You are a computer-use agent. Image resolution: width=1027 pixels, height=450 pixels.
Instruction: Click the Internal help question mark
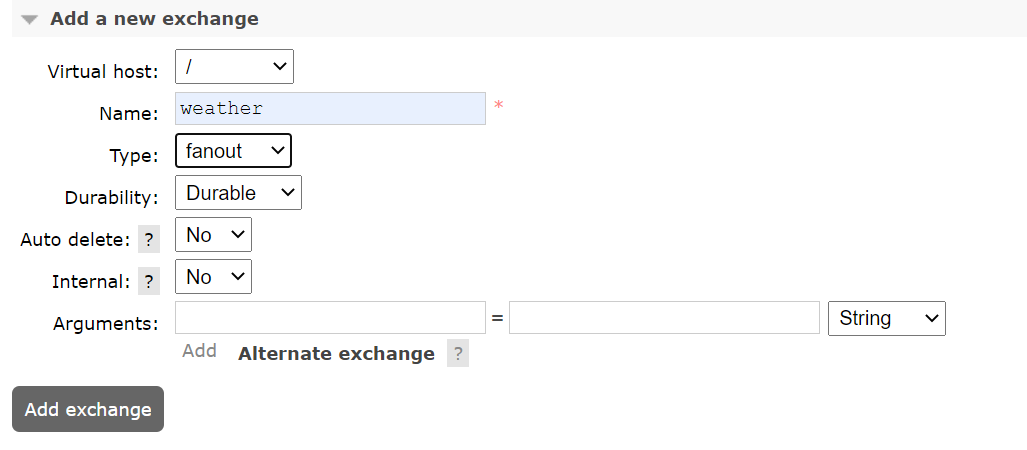coord(149,282)
